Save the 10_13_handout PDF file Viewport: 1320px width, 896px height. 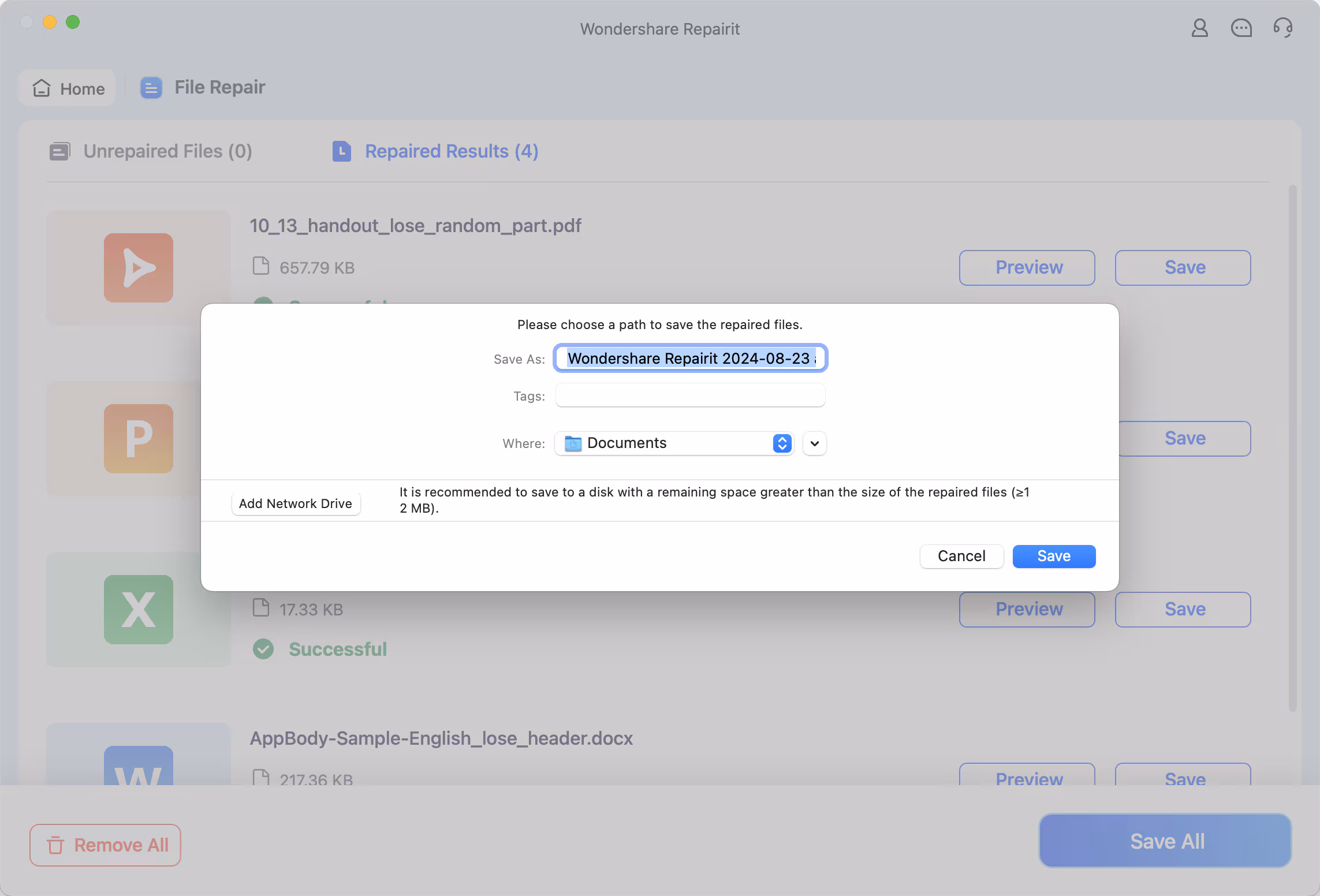click(x=1183, y=267)
